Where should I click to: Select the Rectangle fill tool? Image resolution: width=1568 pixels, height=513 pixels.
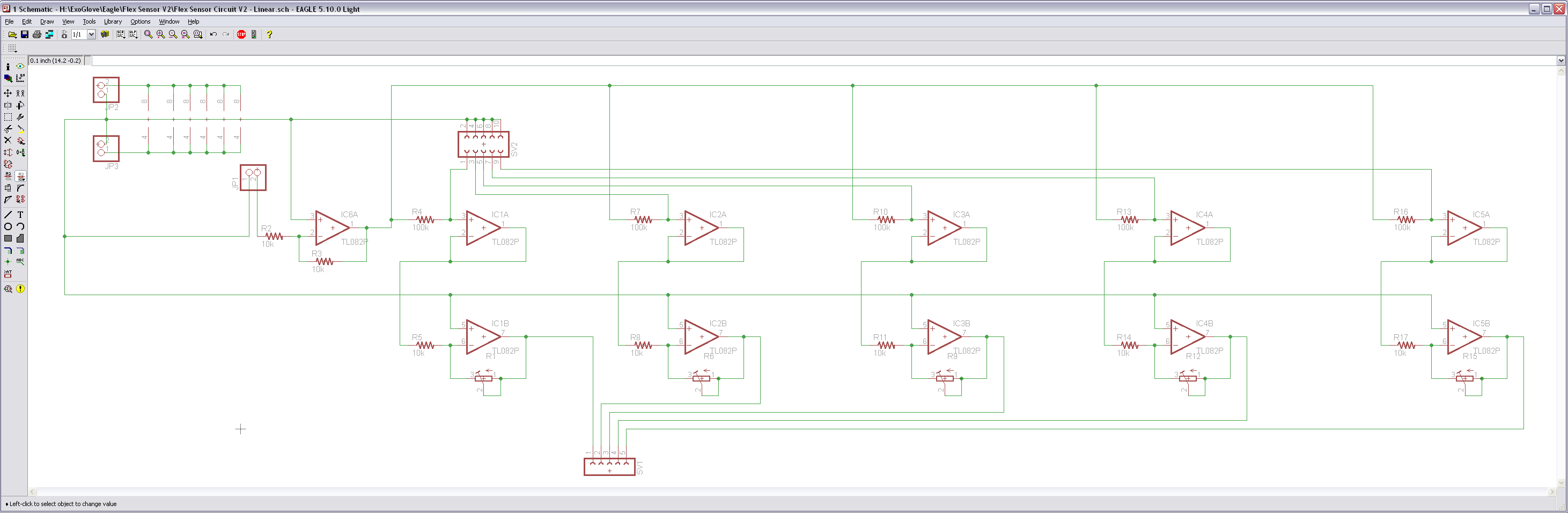click(x=8, y=239)
